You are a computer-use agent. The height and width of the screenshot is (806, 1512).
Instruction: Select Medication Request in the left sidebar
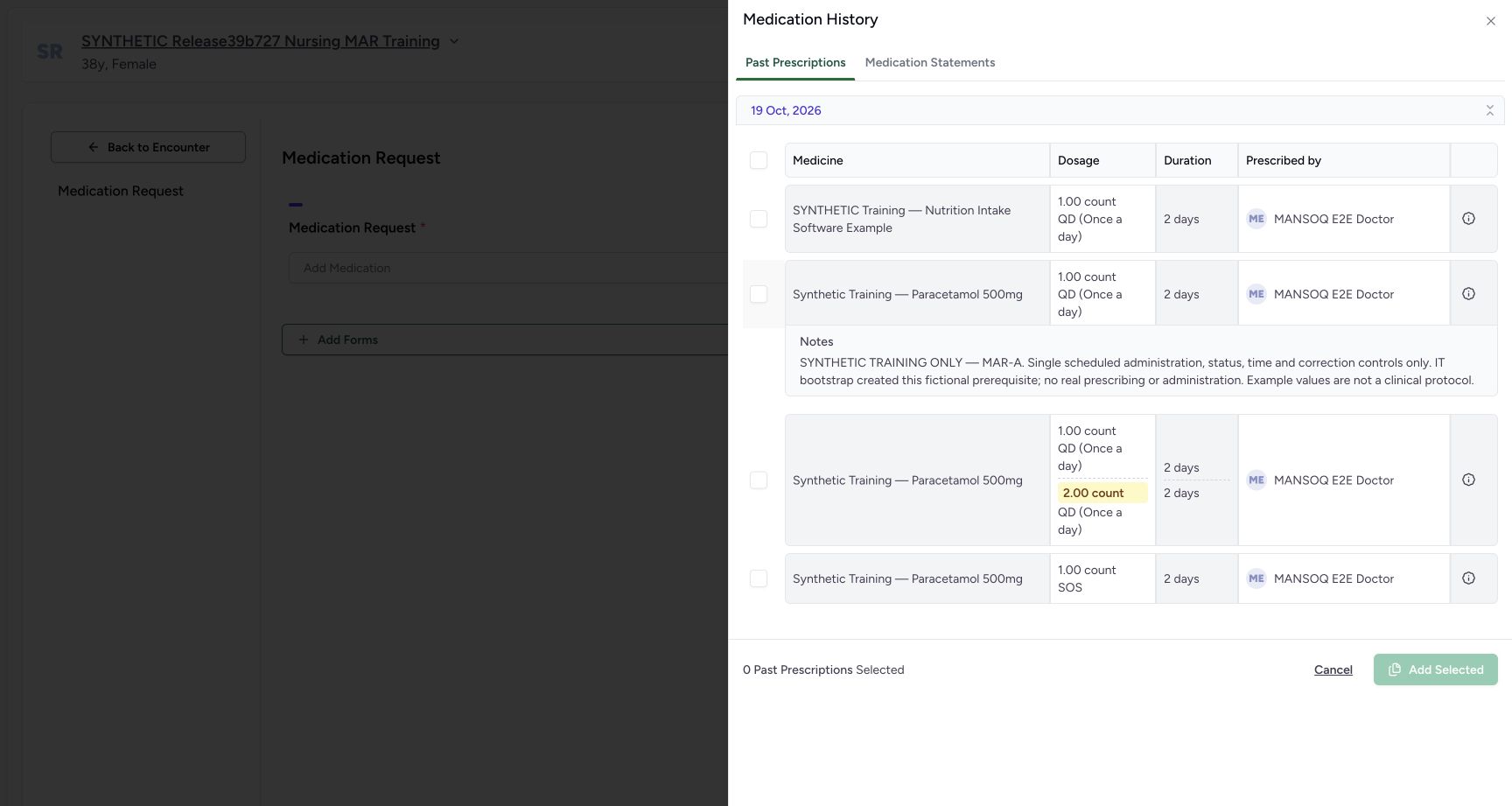(121, 191)
